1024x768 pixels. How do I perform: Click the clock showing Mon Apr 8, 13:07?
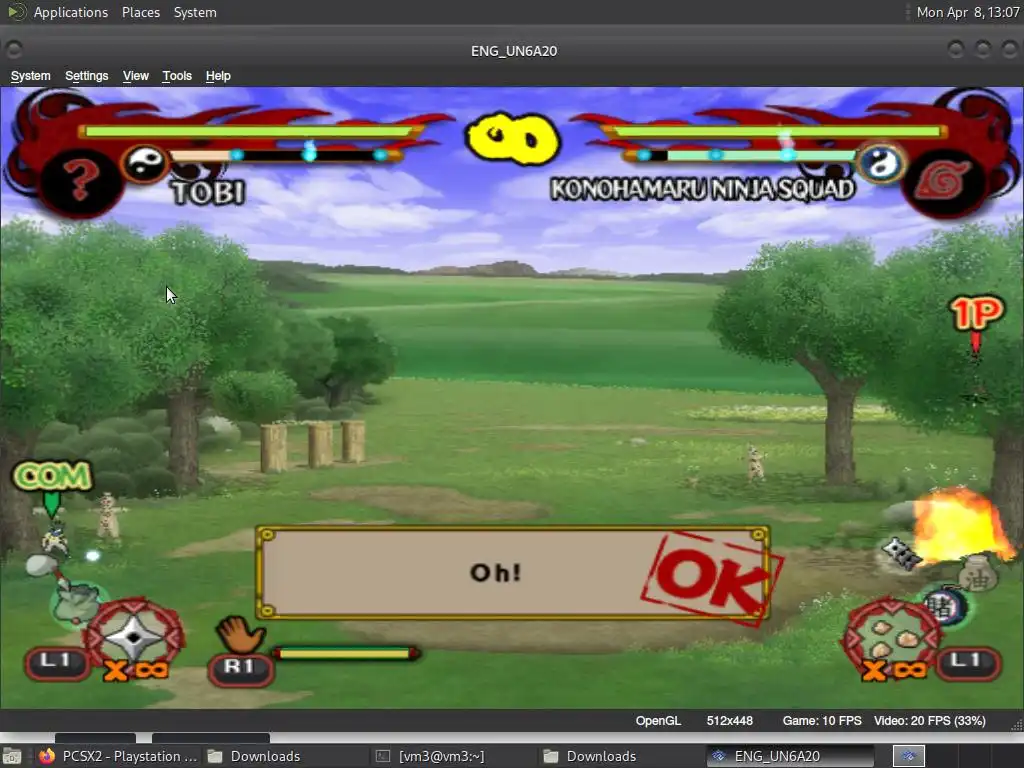coord(967,12)
